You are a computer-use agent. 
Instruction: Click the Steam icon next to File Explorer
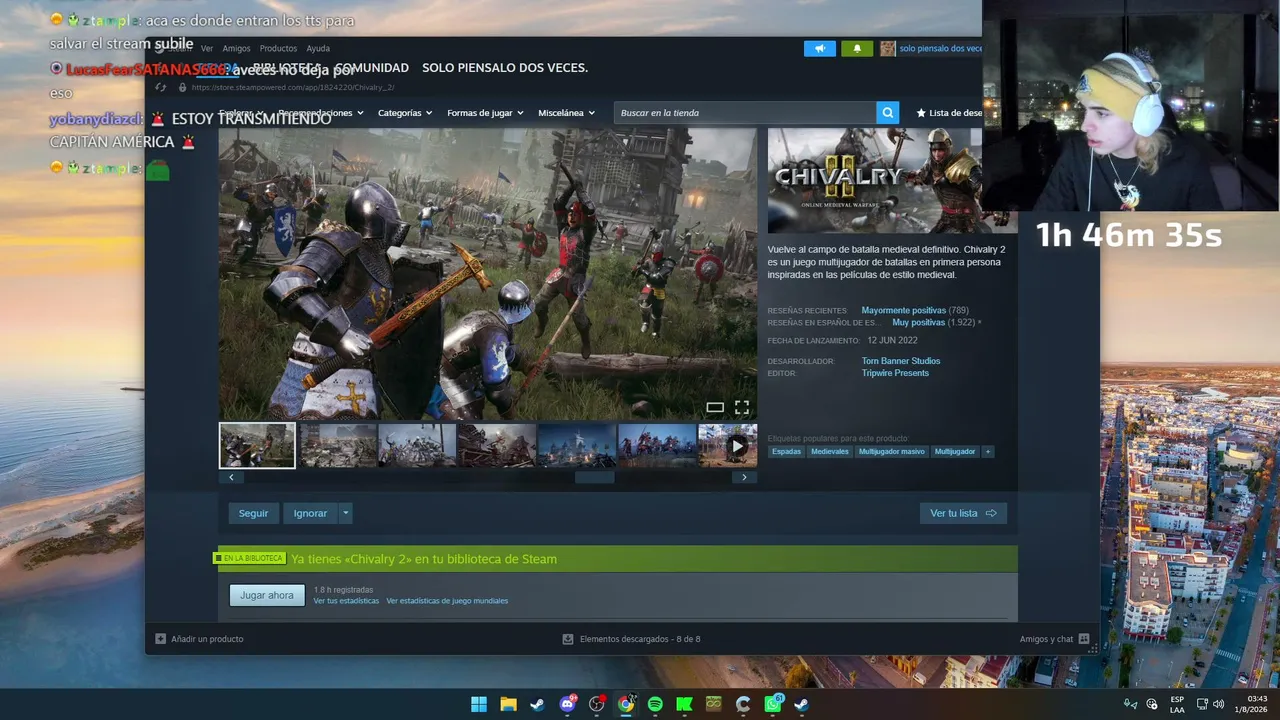tap(537, 704)
